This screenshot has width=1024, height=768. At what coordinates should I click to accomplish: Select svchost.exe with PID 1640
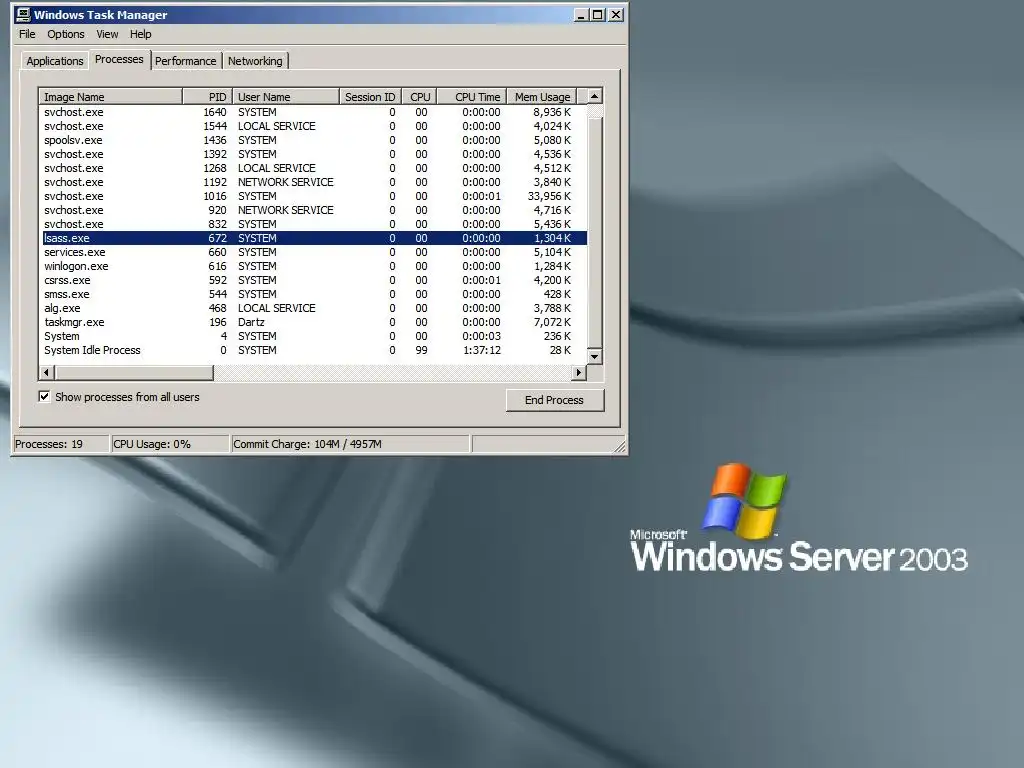[313, 112]
